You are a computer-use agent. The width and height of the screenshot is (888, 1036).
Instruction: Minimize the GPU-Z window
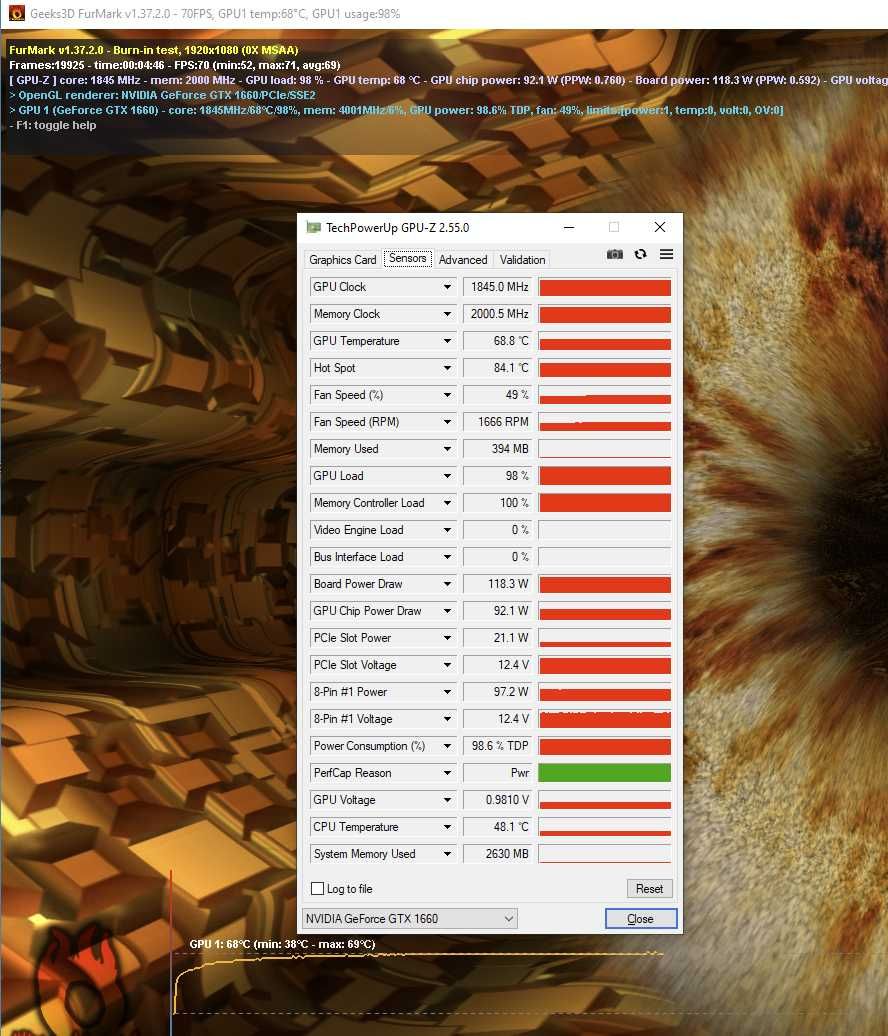(569, 227)
